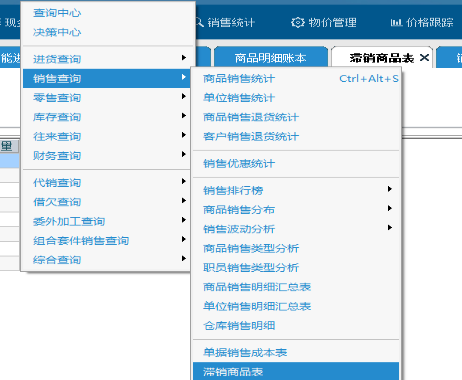The height and width of the screenshot is (380, 462).
Task: Open 单位销售明细汇总表
Action: pos(296,307)
